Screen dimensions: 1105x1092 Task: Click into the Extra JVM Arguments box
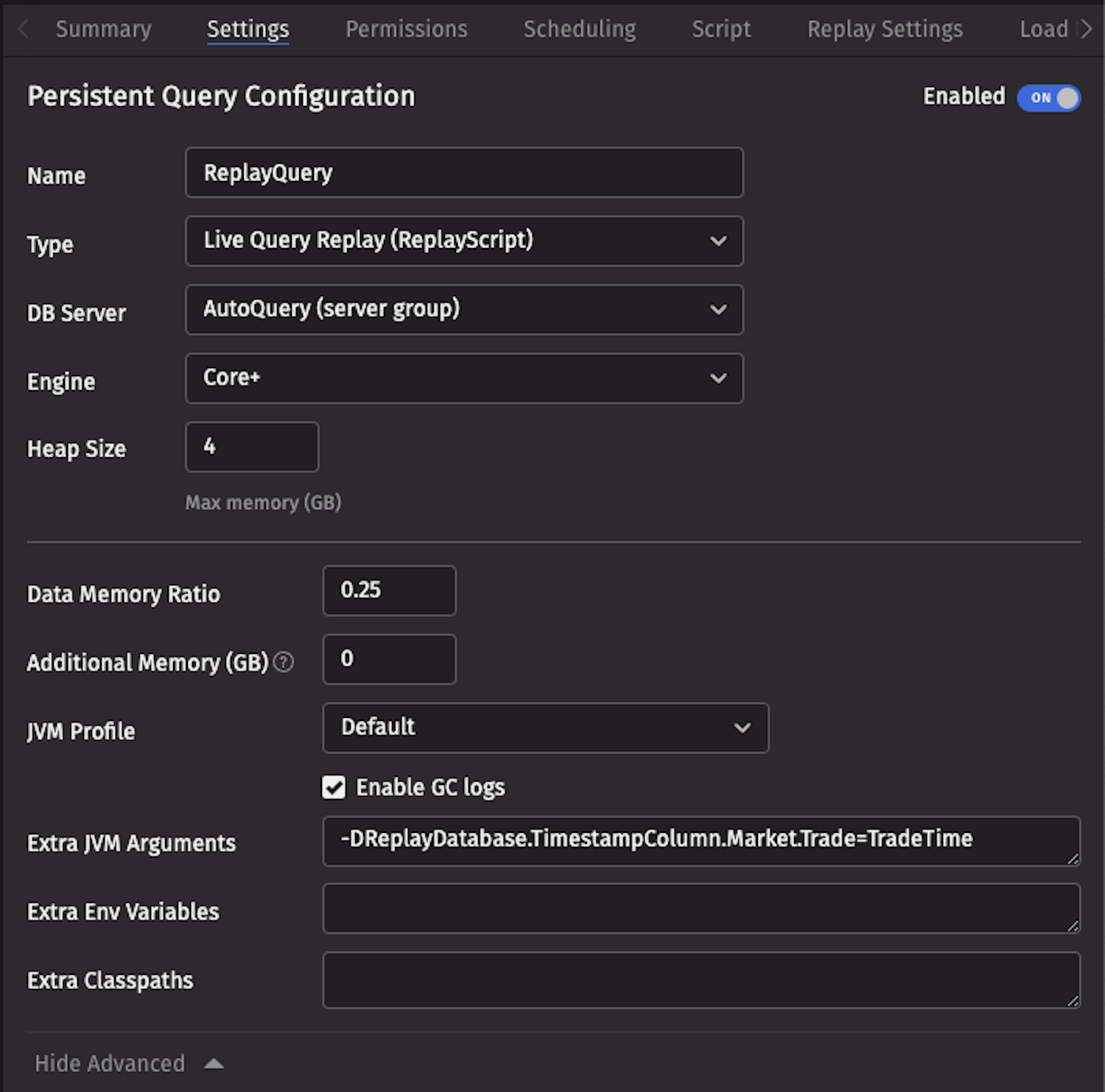point(700,841)
